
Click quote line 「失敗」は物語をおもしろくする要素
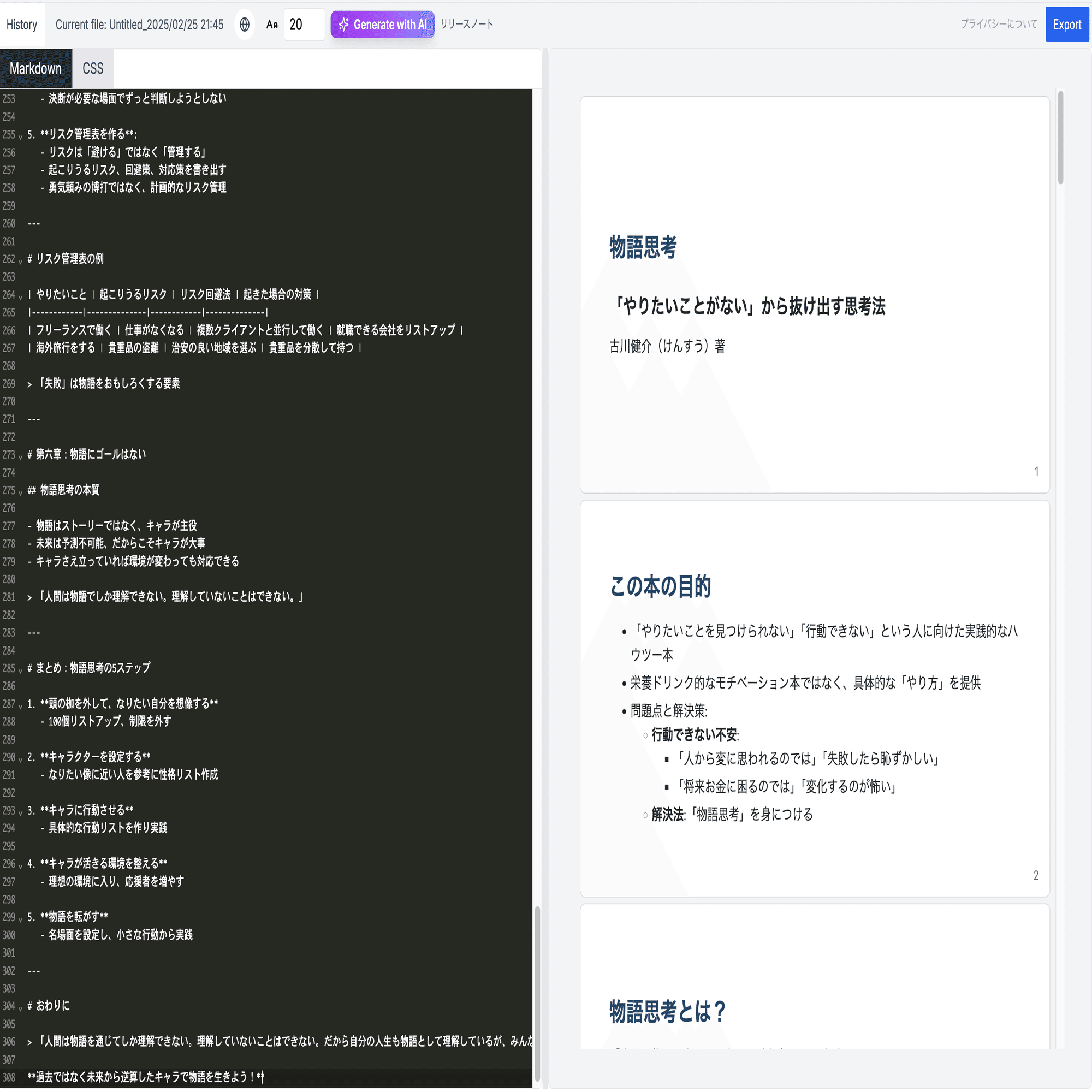pyautogui.click(x=104, y=383)
